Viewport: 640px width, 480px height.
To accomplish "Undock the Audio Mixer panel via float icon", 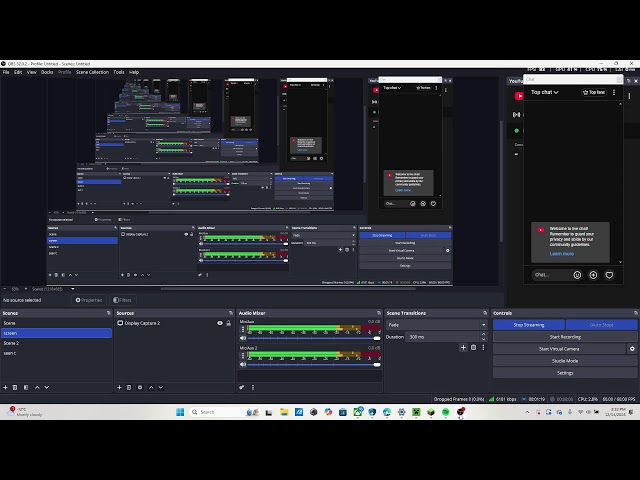I will point(379,313).
